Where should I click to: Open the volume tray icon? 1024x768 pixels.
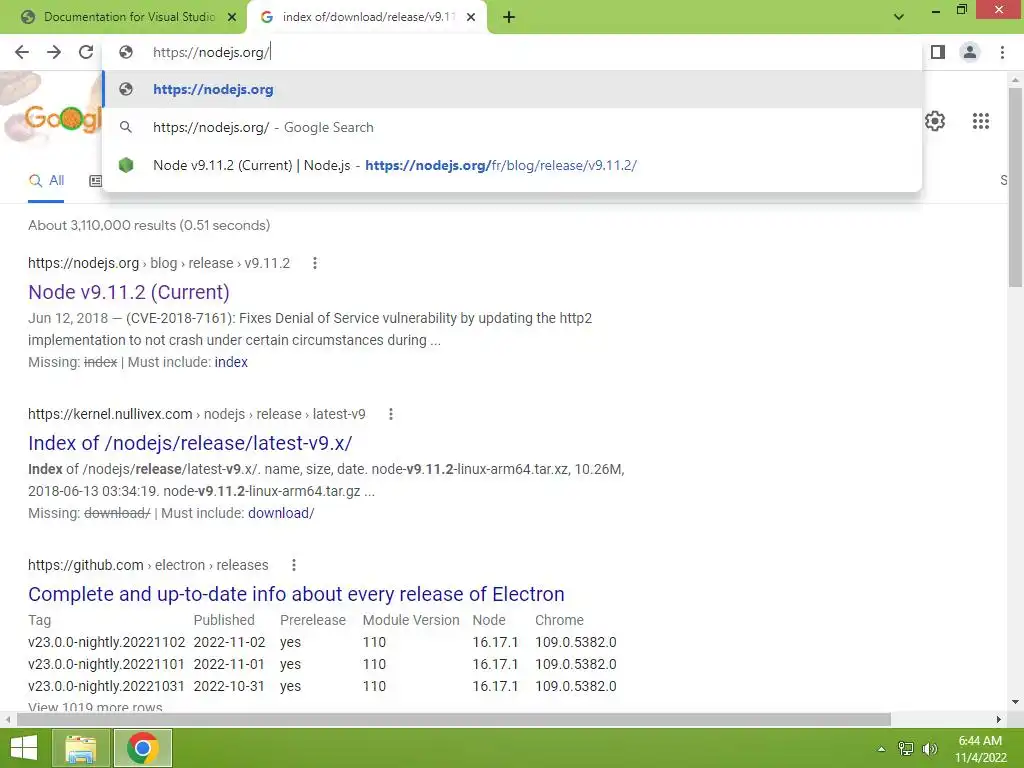point(929,749)
